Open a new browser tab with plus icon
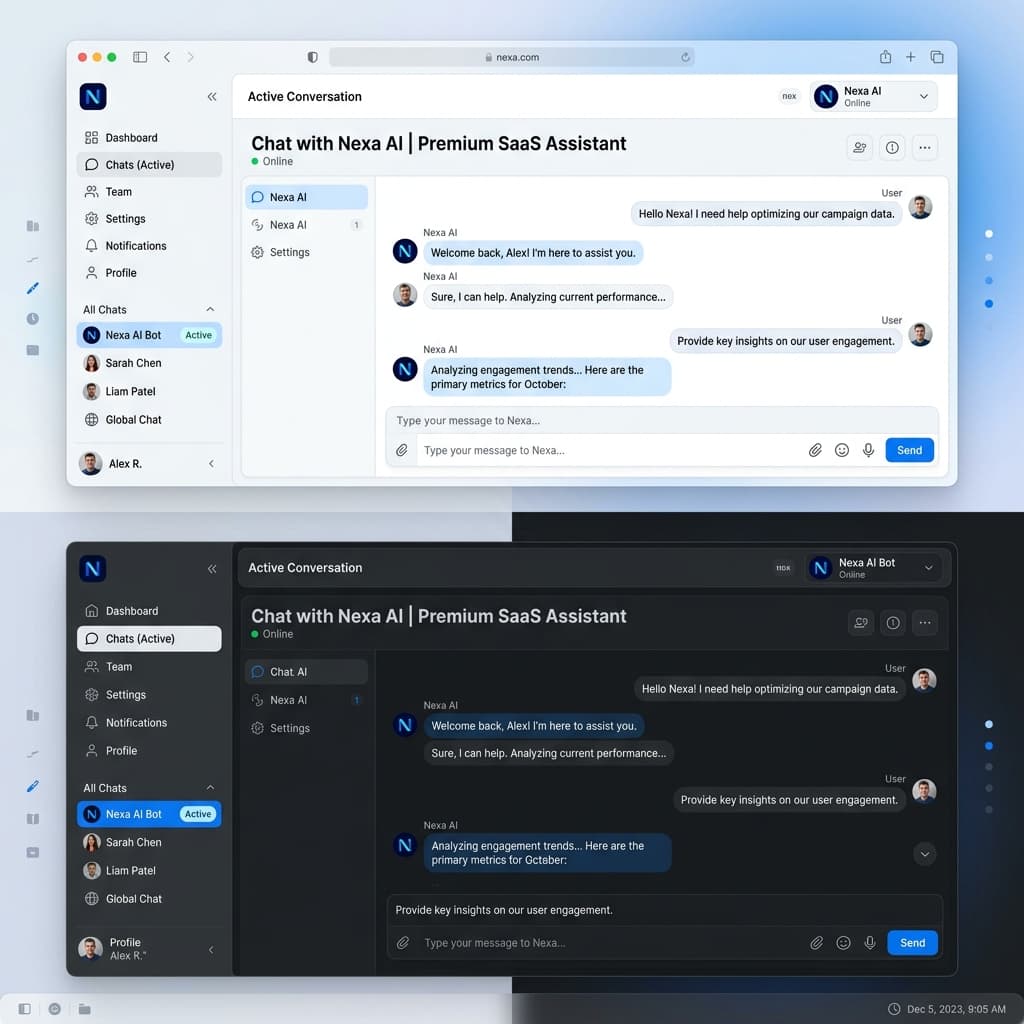The image size is (1024, 1024). (910, 57)
